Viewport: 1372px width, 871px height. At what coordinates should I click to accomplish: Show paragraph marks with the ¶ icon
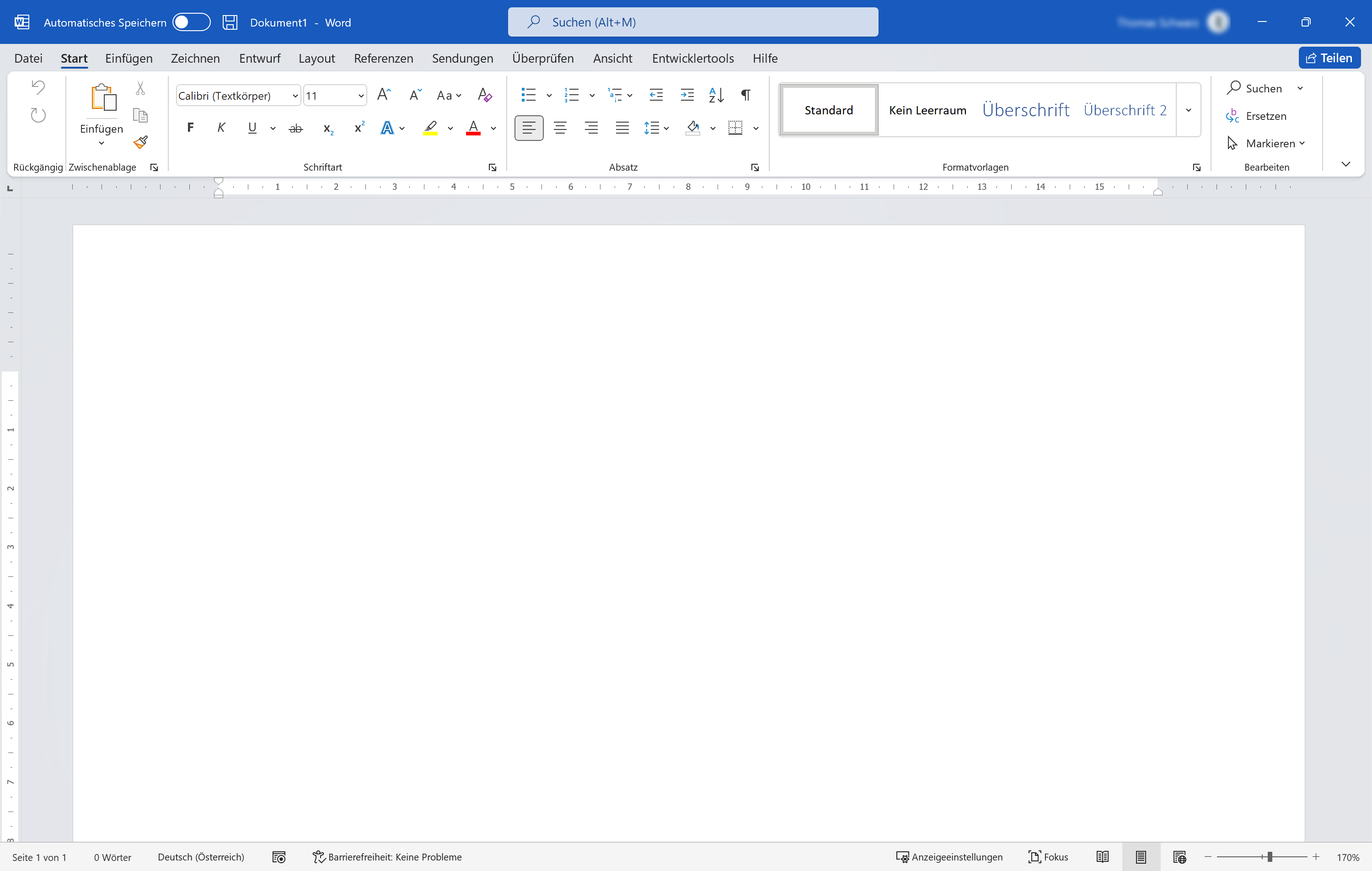pos(745,95)
